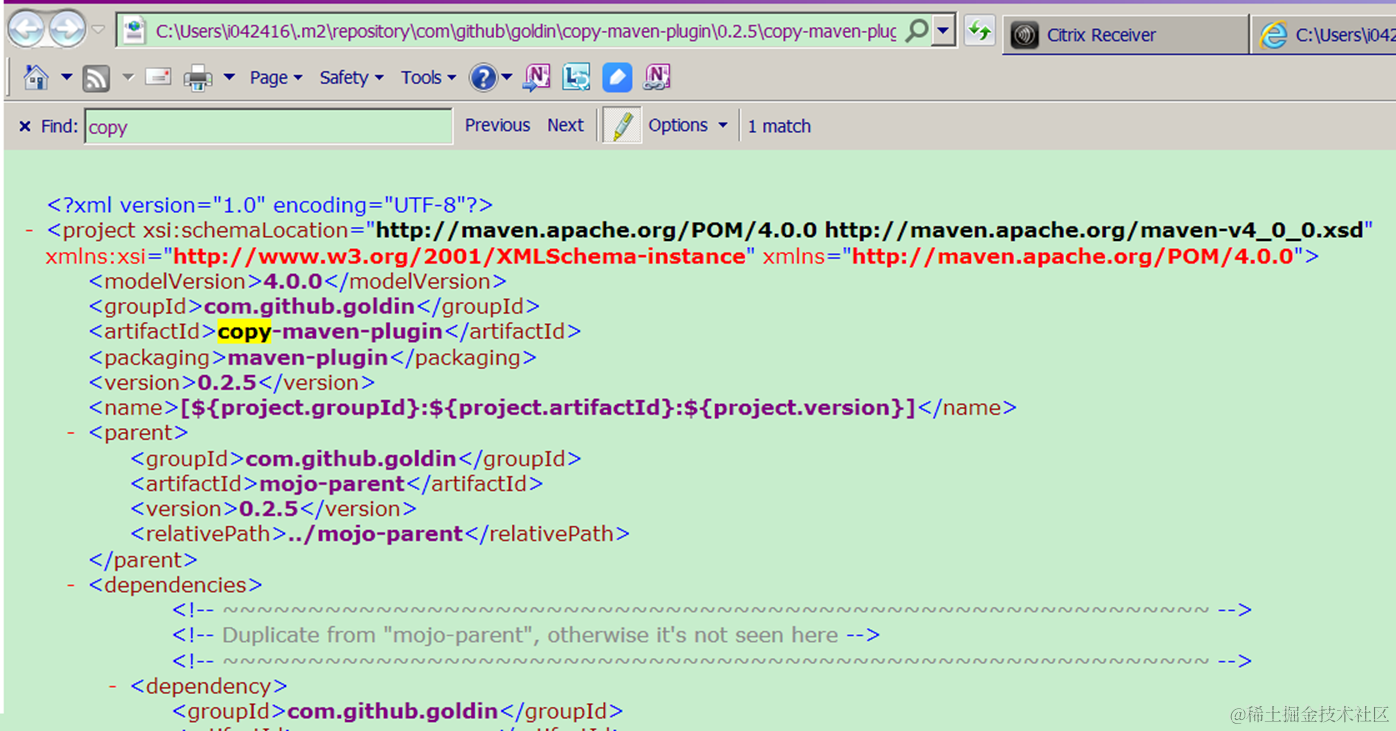Open the recent pages dropdown beside Forward
1396x731 pixels.
98,30
